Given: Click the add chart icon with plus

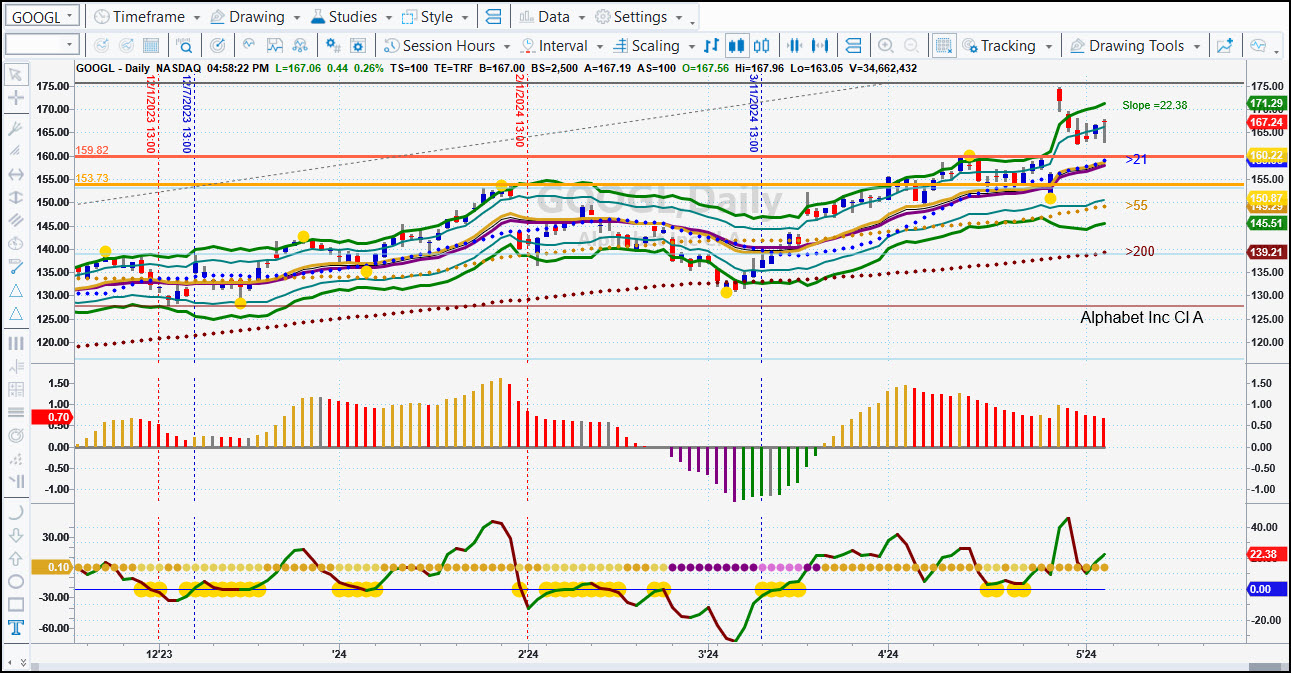Looking at the screenshot, I should tap(1225, 46).
